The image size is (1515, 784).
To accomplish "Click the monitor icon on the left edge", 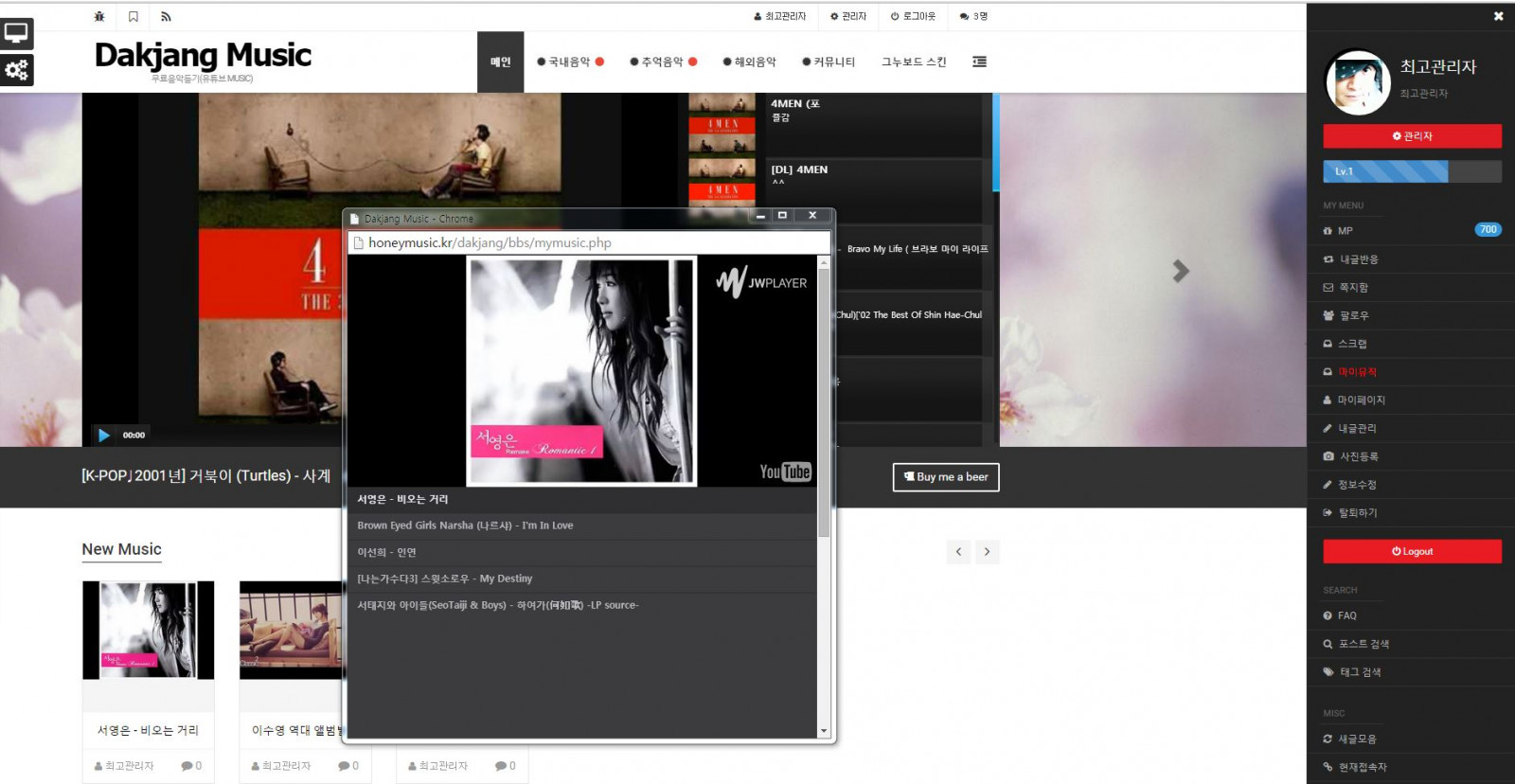I will [x=16, y=33].
